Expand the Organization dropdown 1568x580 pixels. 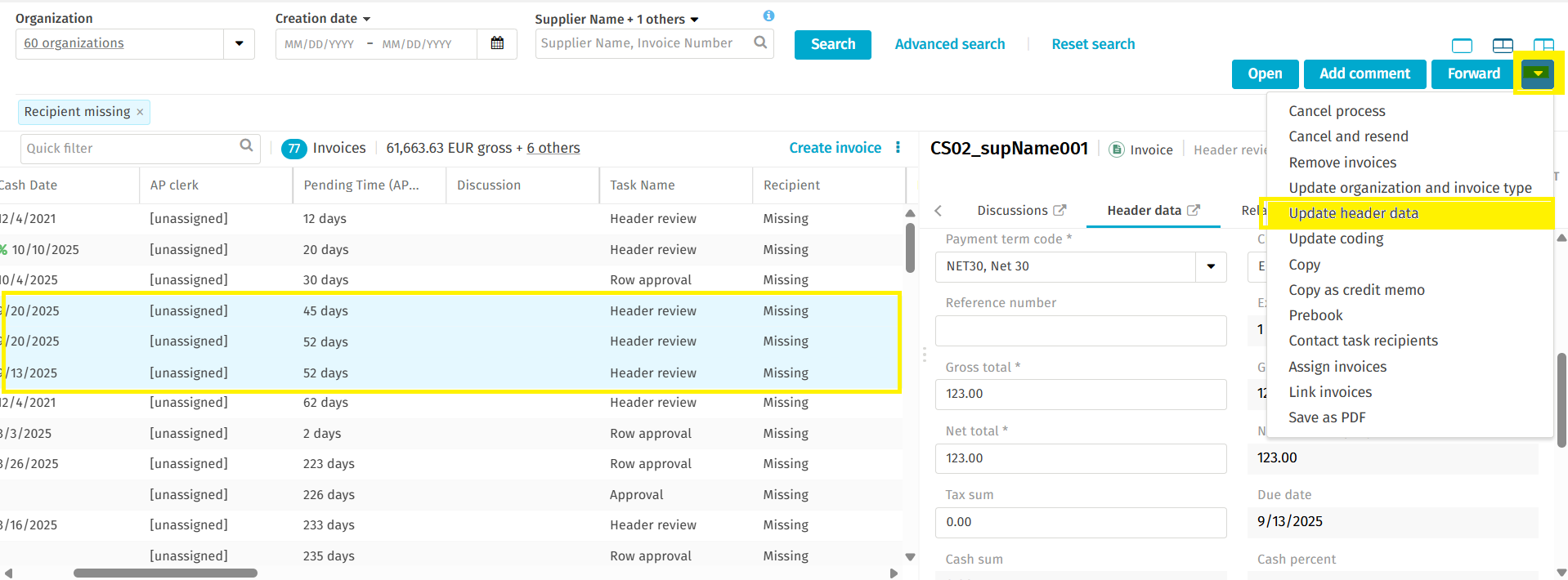point(239,43)
